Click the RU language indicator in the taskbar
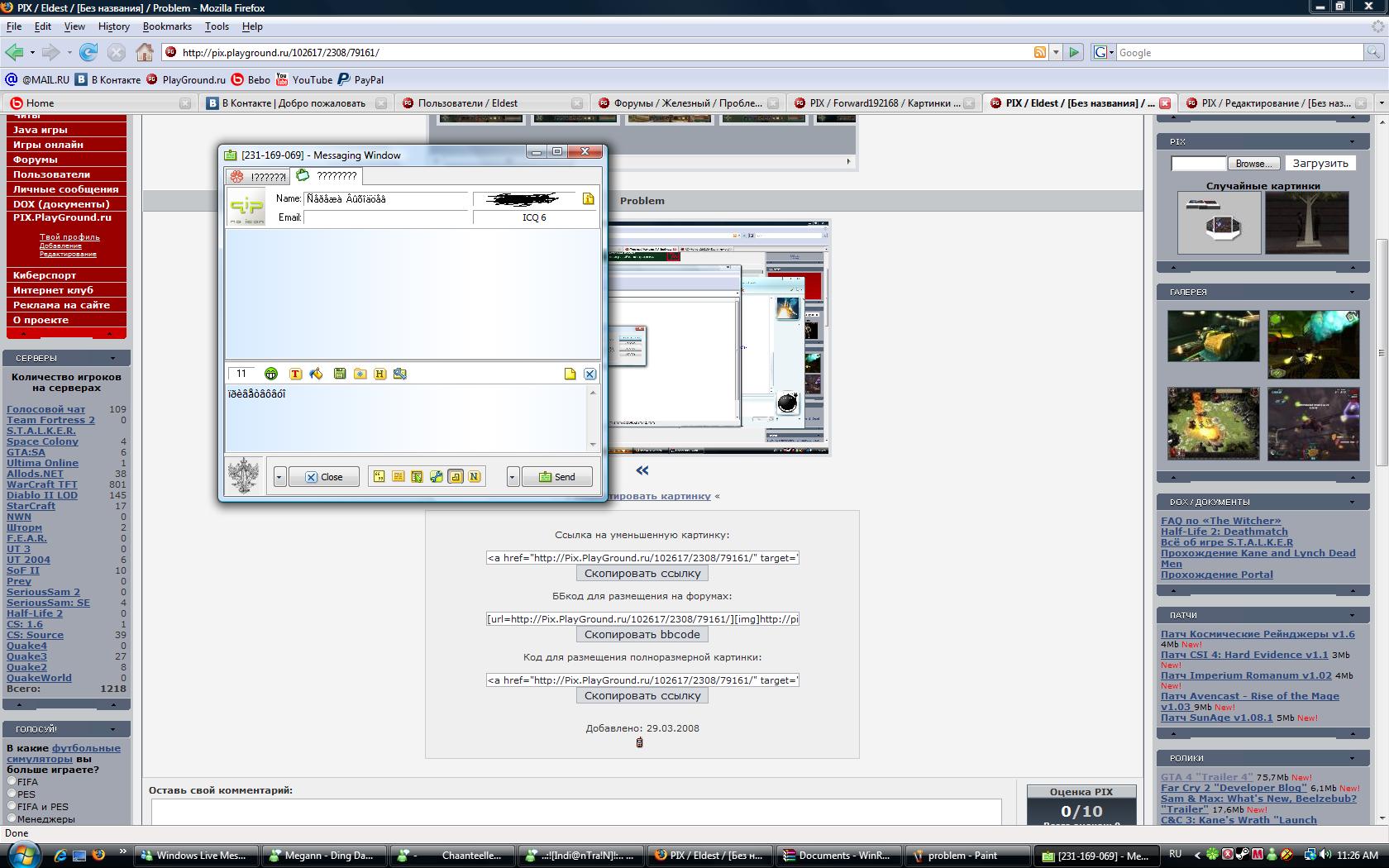 1176,854
